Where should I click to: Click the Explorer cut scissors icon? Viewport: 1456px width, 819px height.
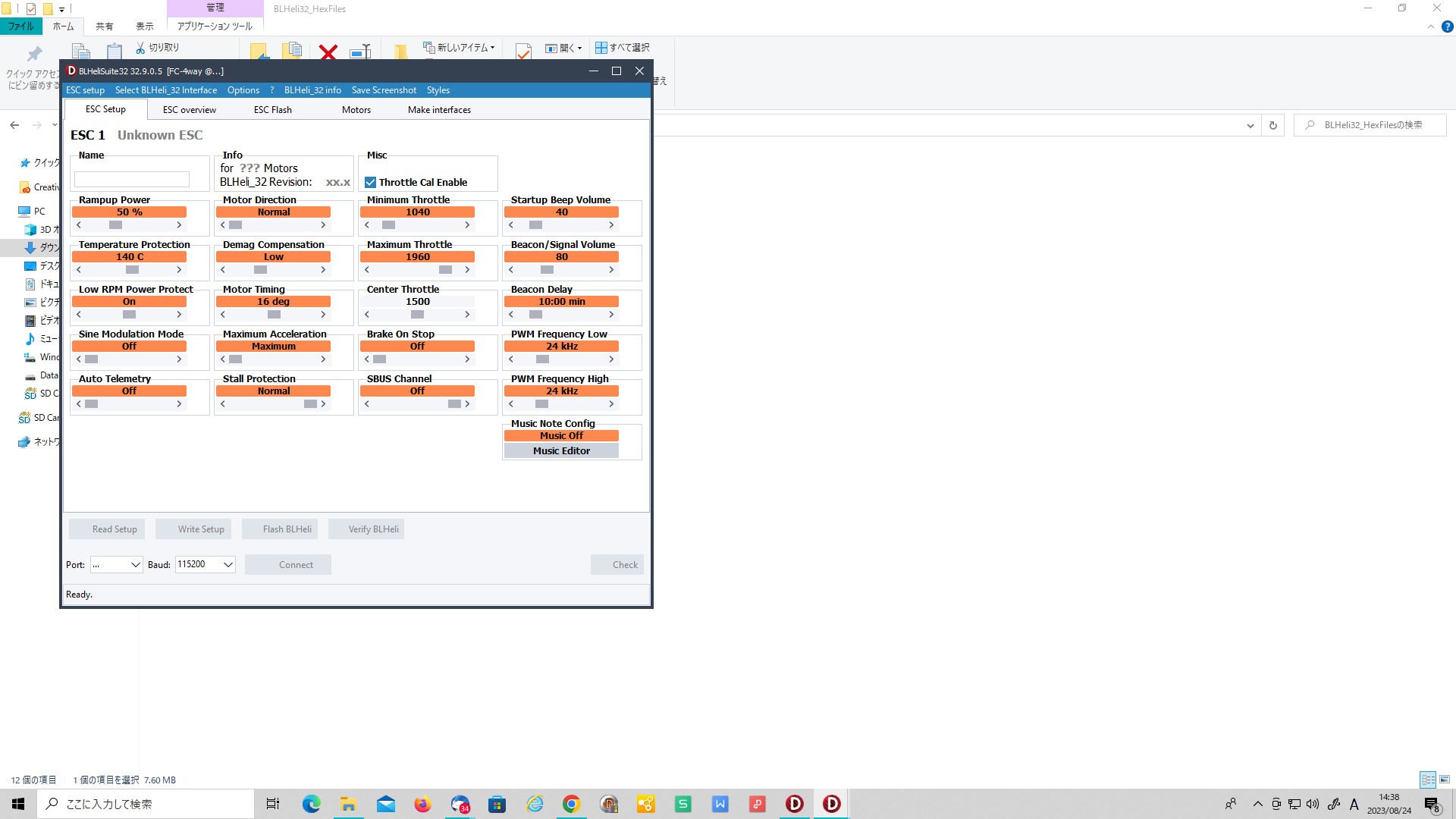pos(140,48)
